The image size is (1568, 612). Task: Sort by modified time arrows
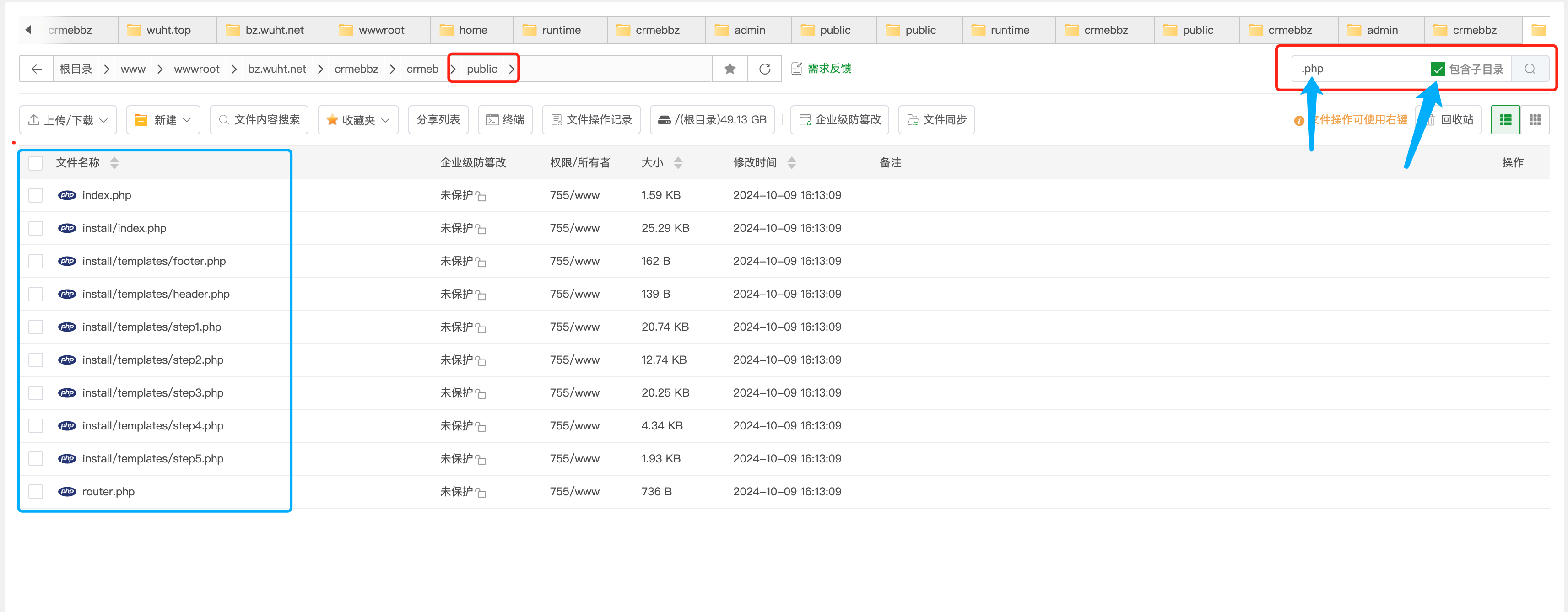coord(791,162)
